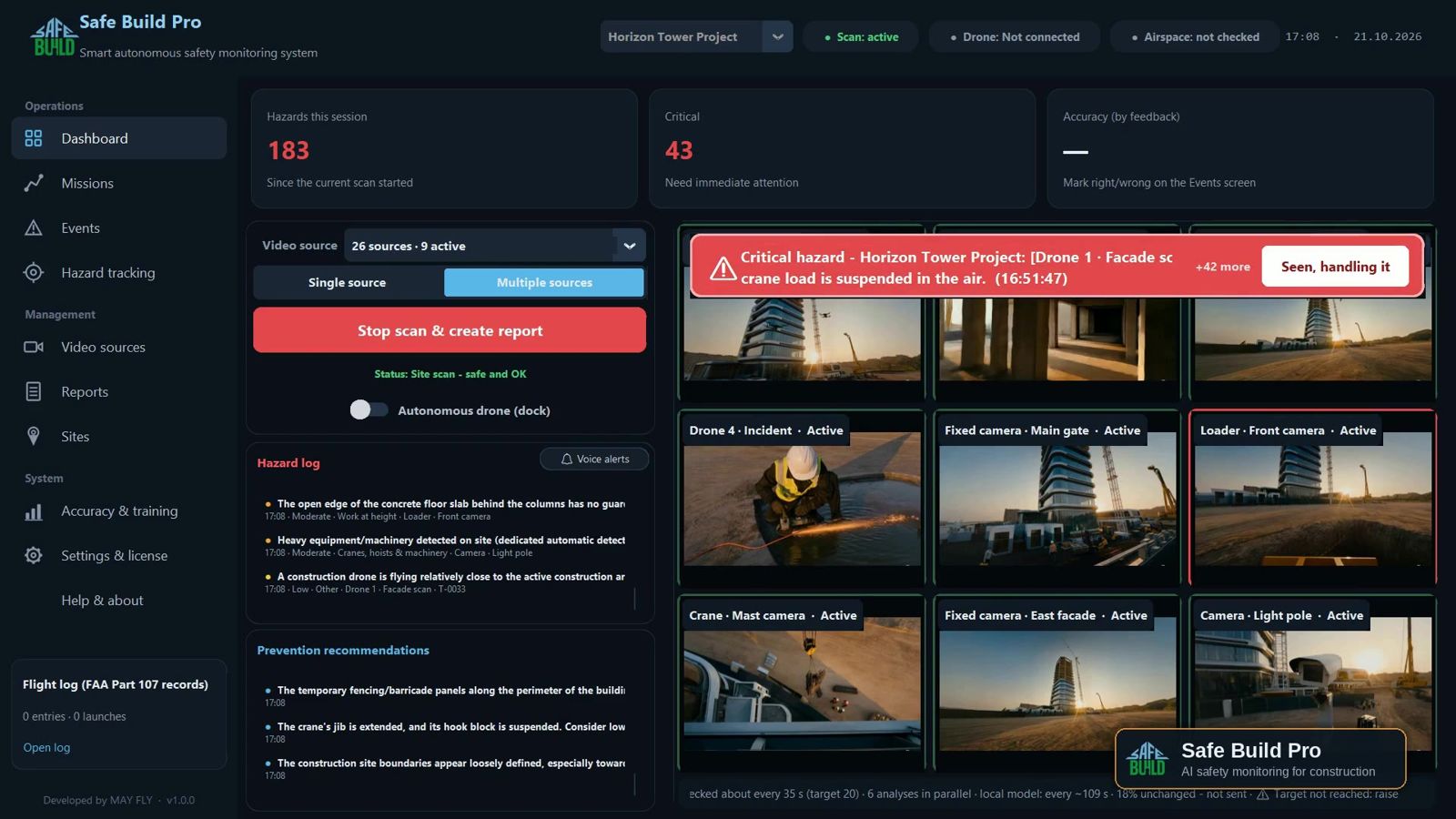Viewport: 1456px width, 819px height.
Task: Click the Video sources camera icon
Action: [x=34, y=347]
